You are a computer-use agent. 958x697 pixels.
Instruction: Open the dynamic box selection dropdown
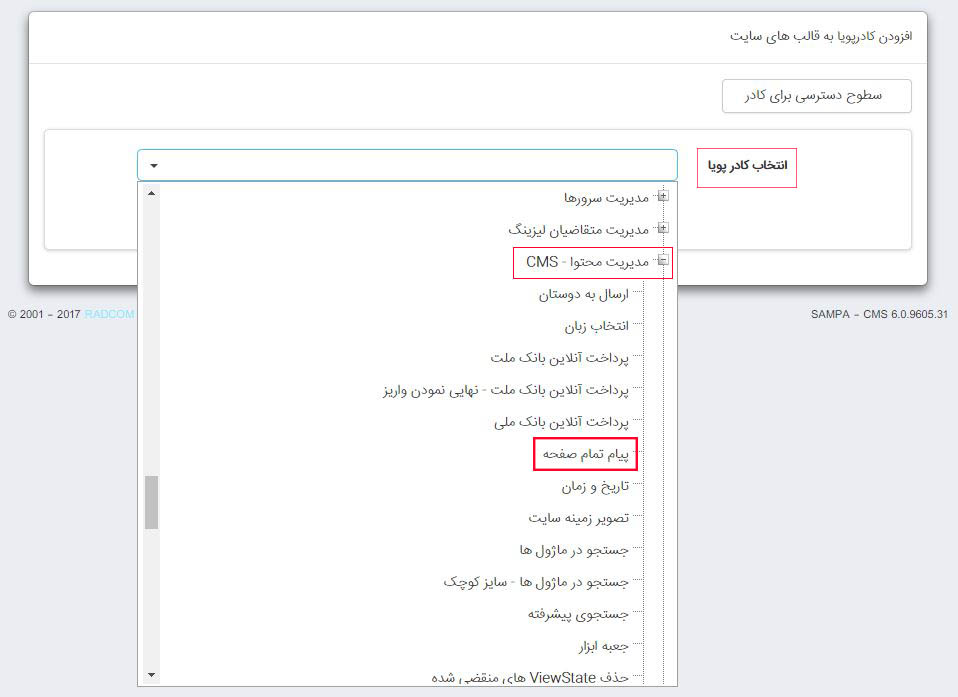151,165
